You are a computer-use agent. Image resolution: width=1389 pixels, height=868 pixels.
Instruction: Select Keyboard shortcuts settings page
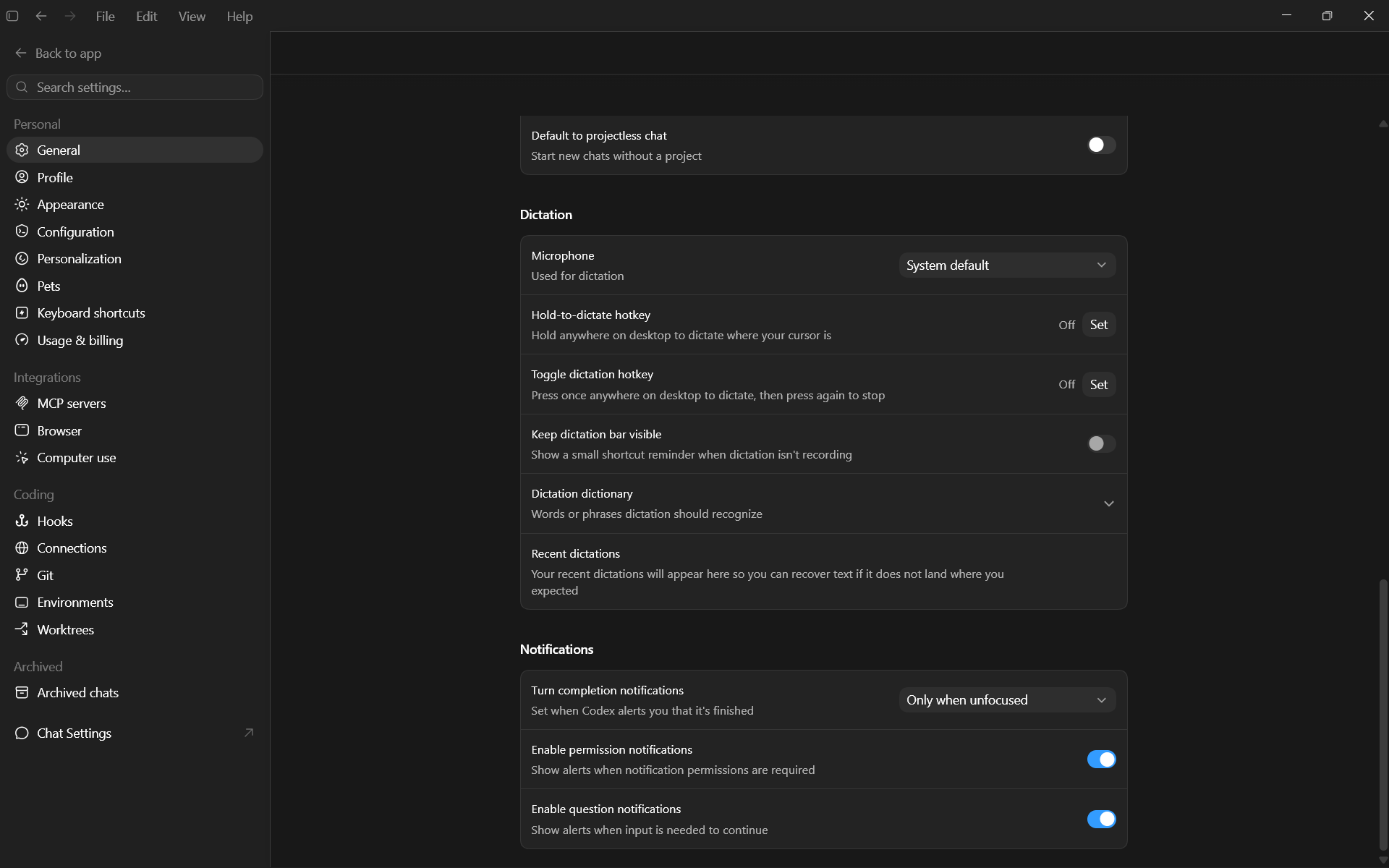pyautogui.click(x=135, y=313)
